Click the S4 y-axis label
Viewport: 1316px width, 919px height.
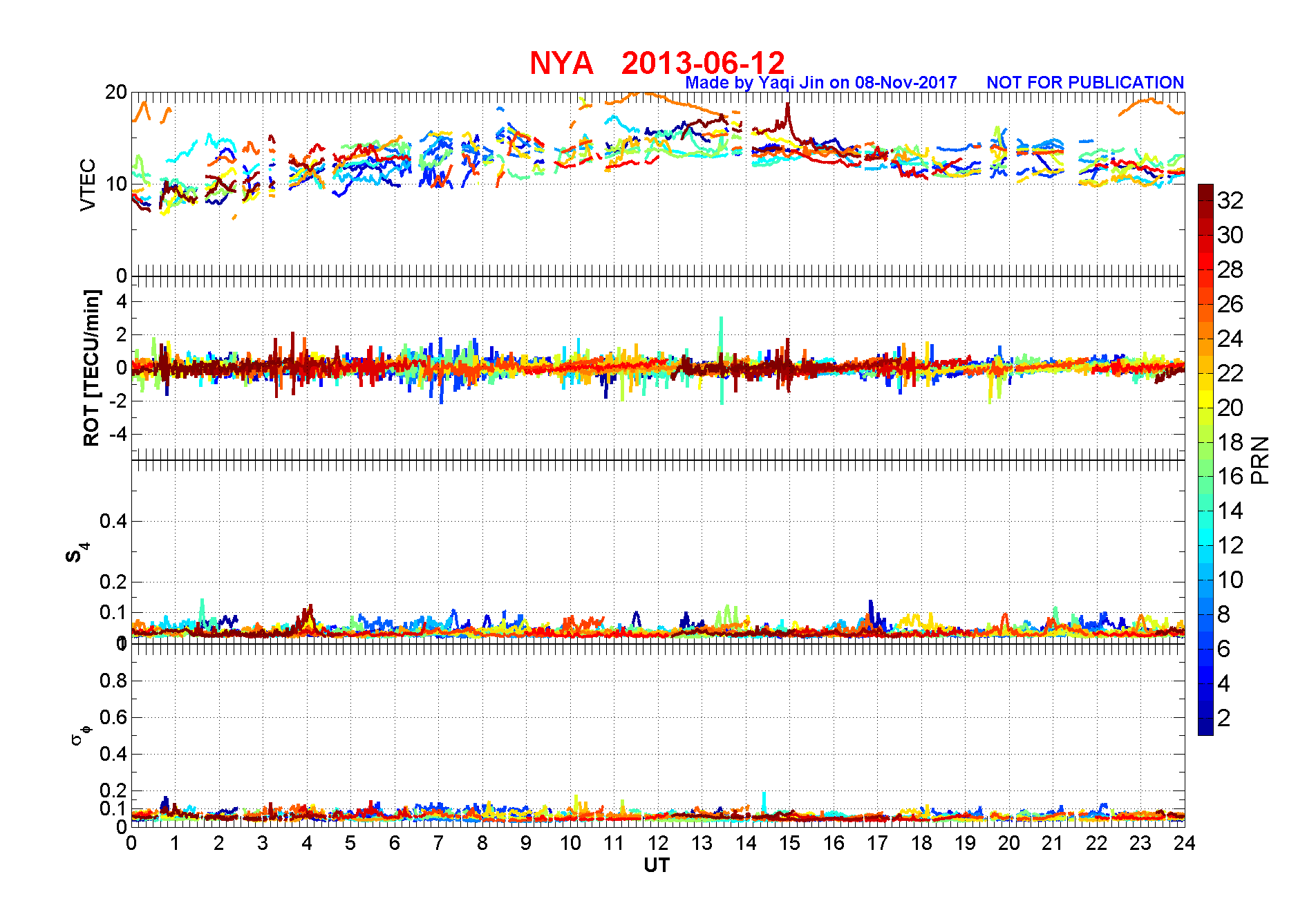(x=77, y=552)
